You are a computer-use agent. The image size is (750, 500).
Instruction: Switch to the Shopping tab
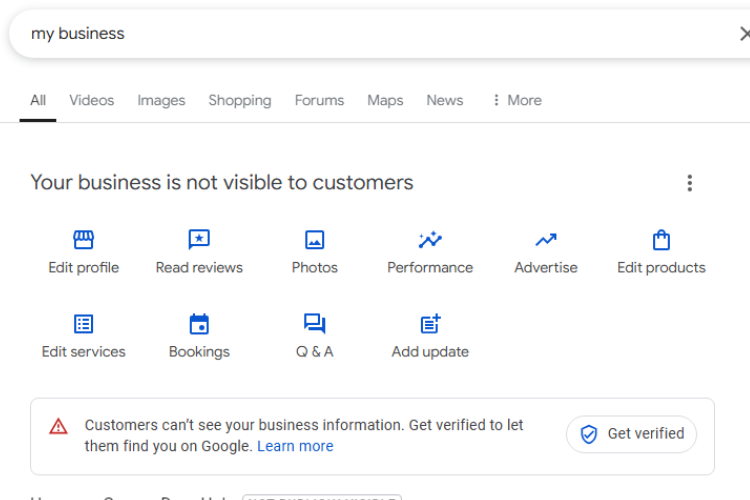240,100
